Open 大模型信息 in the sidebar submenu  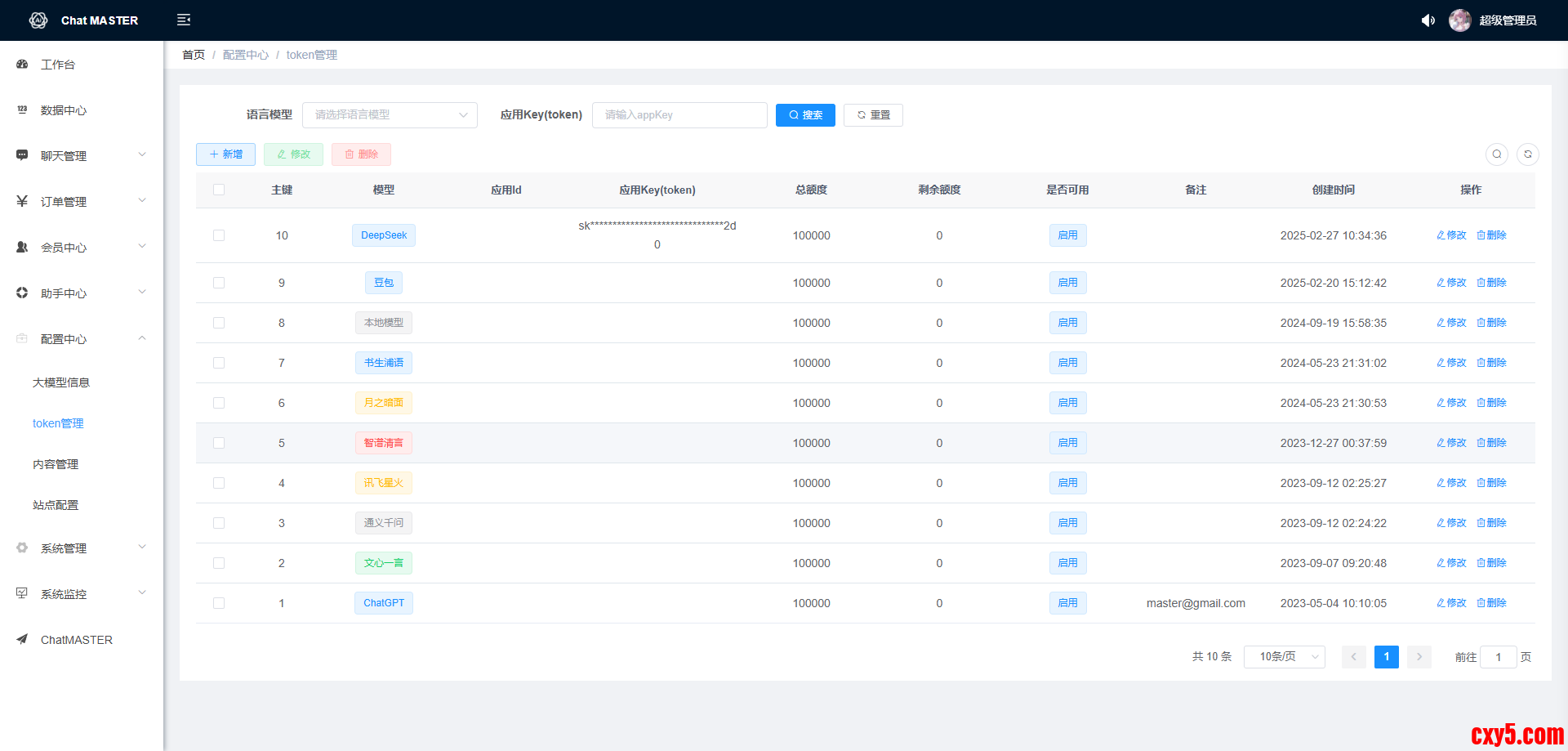(61, 382)
